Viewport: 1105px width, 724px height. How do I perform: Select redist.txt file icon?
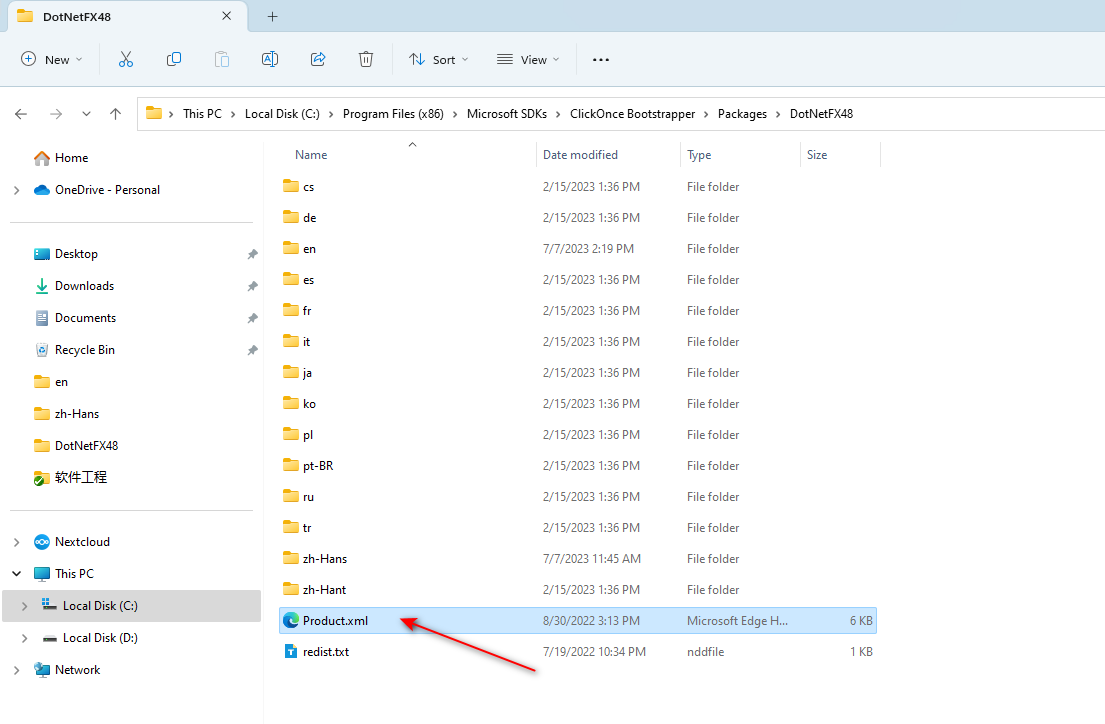(x=290, y=651)
